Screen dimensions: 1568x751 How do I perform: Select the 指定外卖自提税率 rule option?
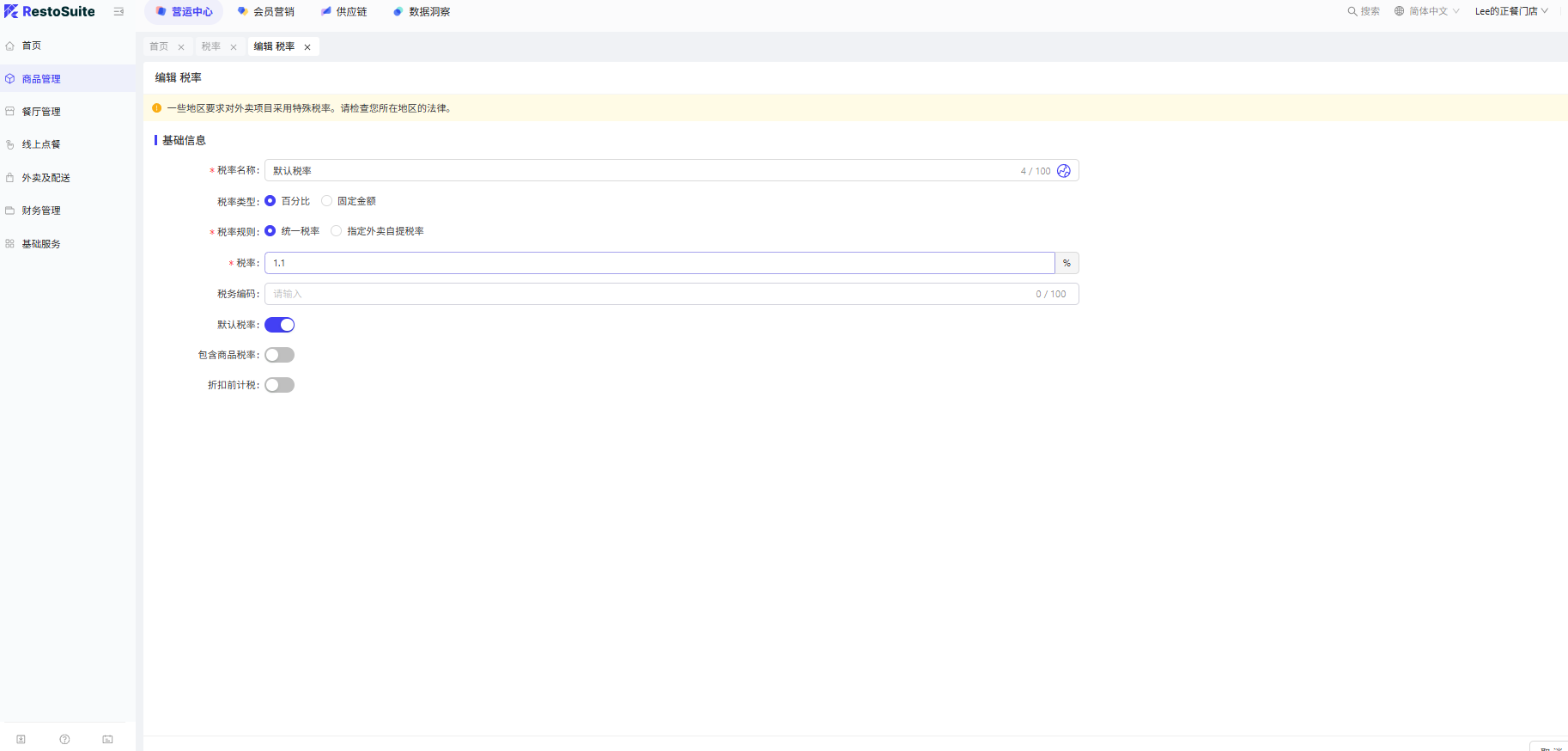click(x=337, y=231)
